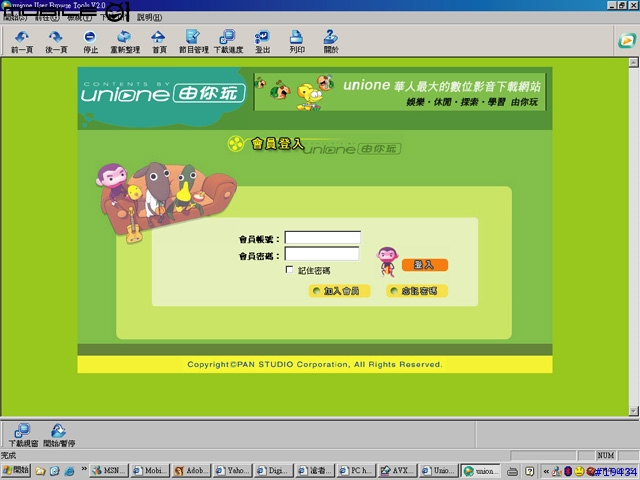
Task: Open 下載視窗 download window icon
Action: (23, 436)
